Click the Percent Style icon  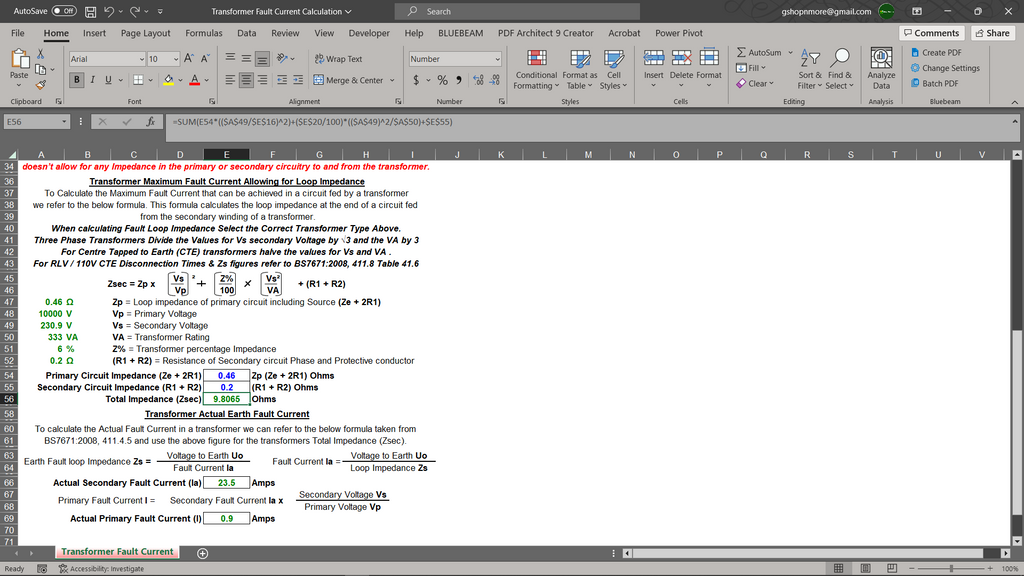(443, 80)
